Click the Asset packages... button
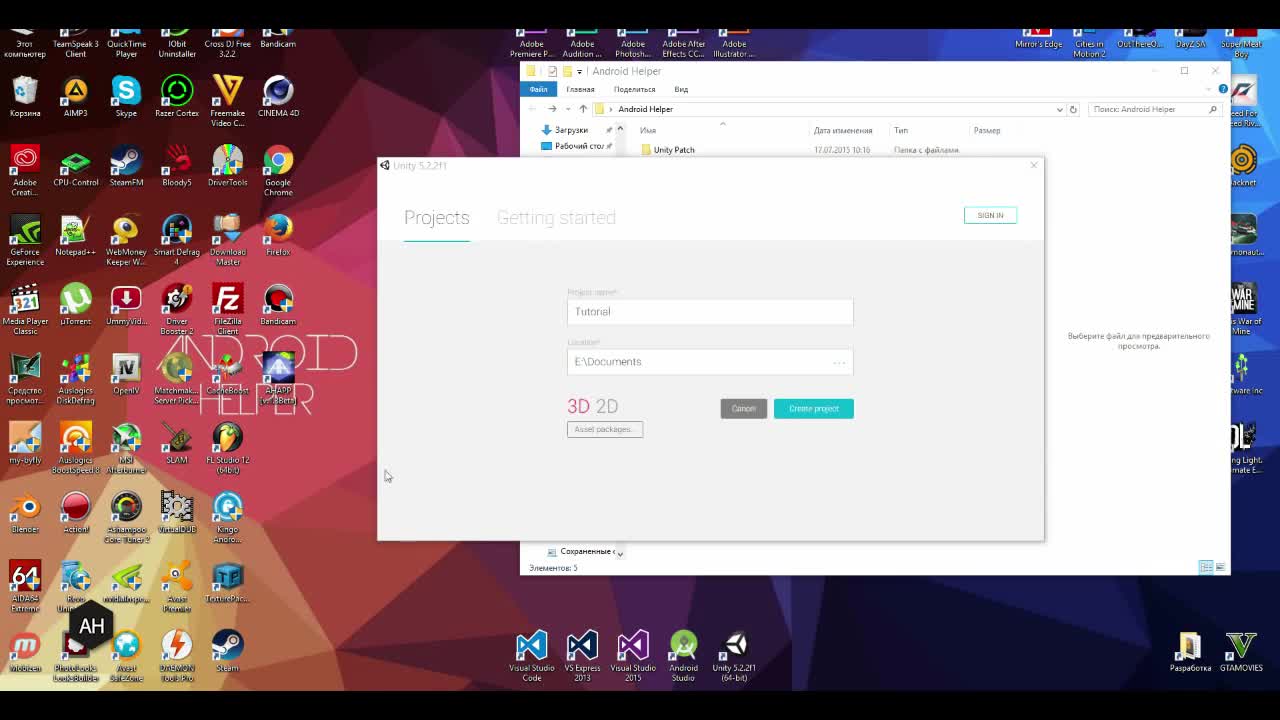 pyautogui.click(x=605, y=429)
